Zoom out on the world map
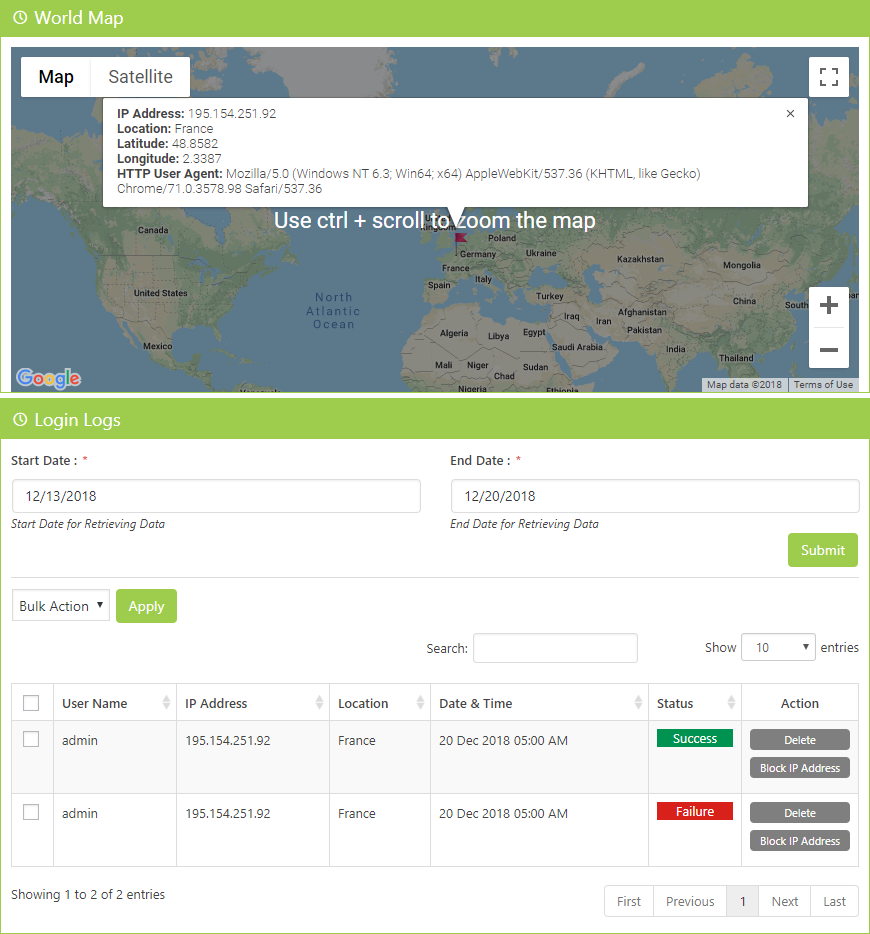The width and height of the screenshot is (870, 934). (828, 349)
